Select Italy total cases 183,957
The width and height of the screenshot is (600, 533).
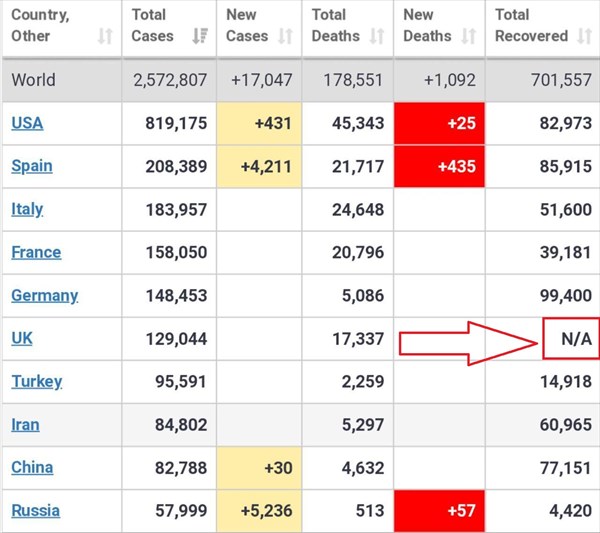tap(176, 210)
